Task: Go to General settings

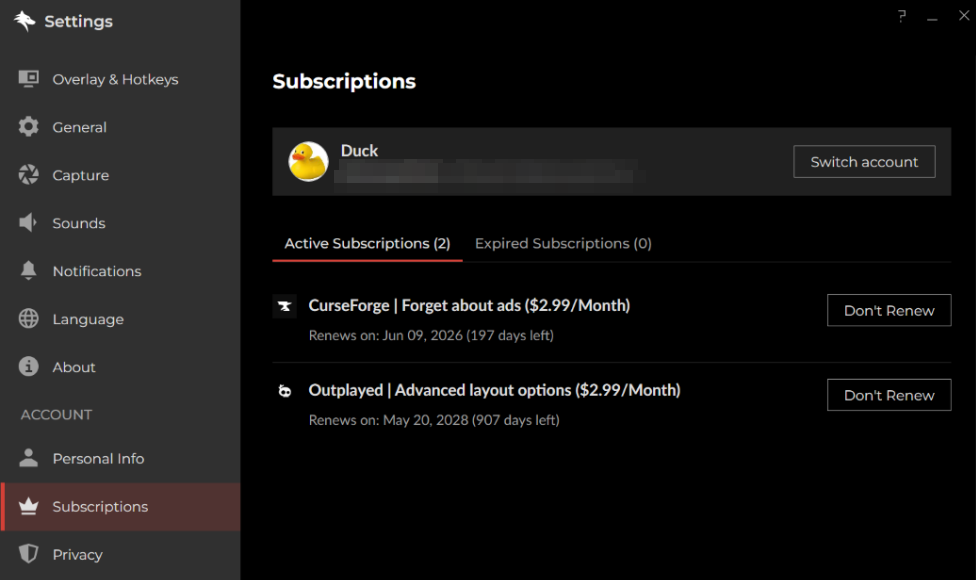Action: pos(120,127)
